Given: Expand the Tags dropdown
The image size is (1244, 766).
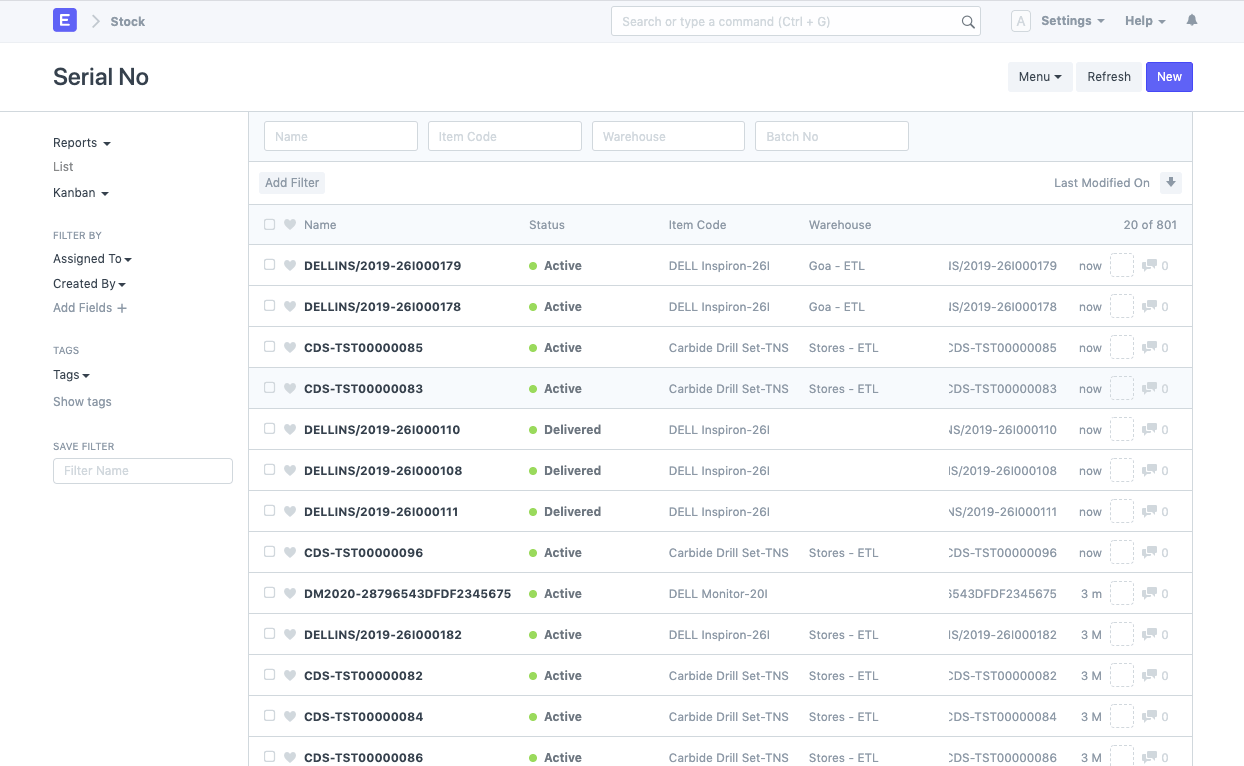Looking at the screenshot, I should click(70, 375).
